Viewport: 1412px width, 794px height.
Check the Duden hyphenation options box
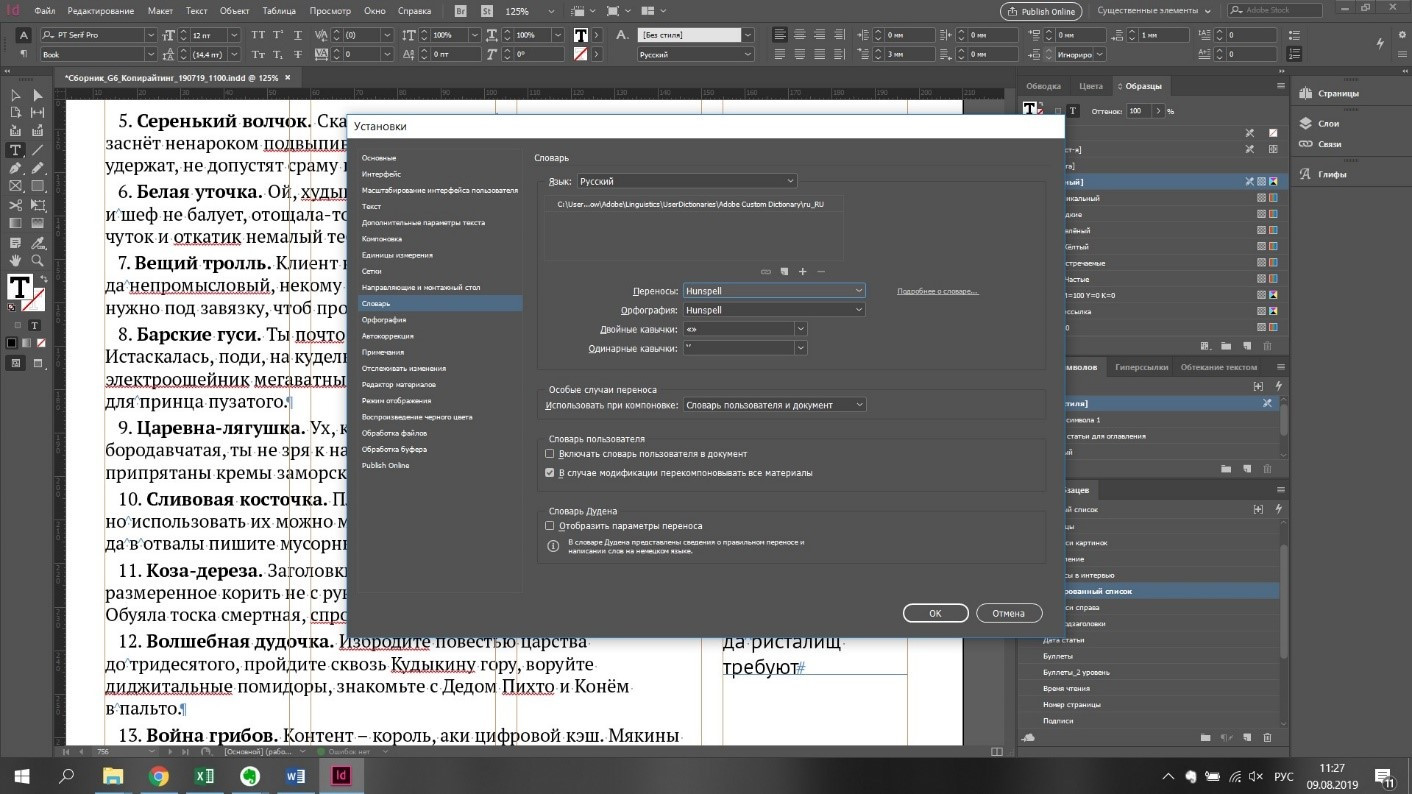(550, 526)
